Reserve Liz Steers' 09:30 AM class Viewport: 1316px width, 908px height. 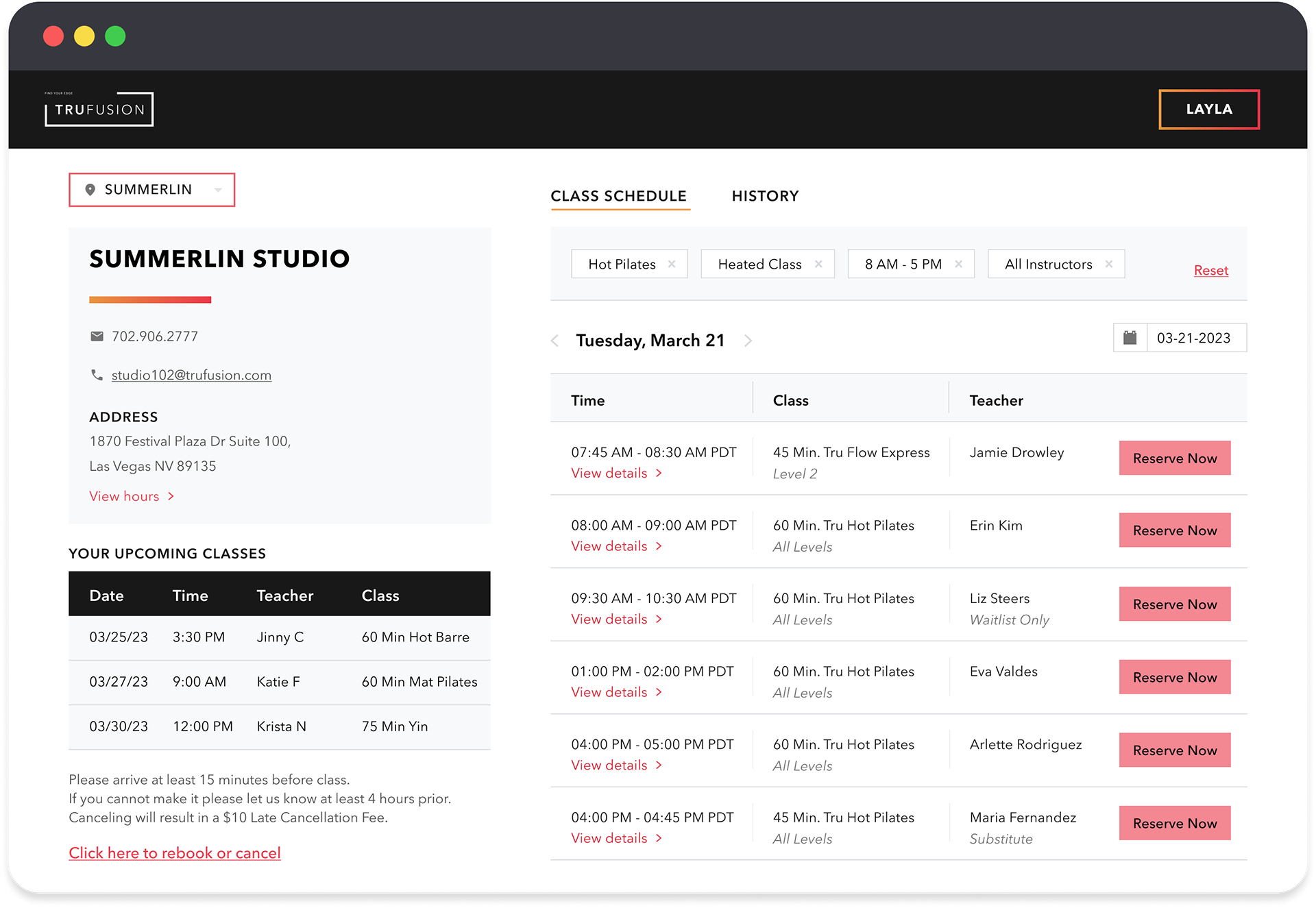pos(1175,604)
